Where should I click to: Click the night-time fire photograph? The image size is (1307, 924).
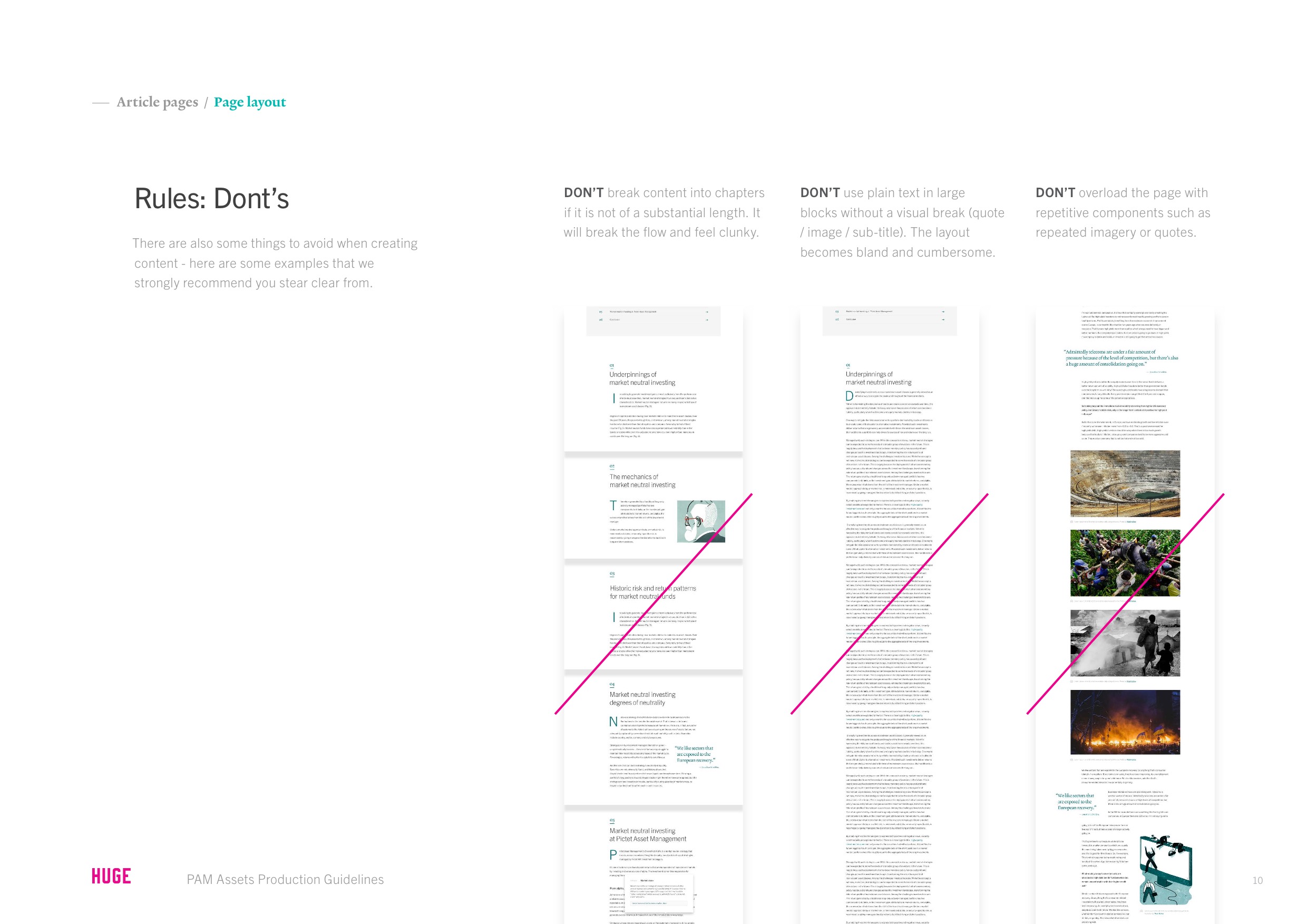click(x=1125, y=722)
